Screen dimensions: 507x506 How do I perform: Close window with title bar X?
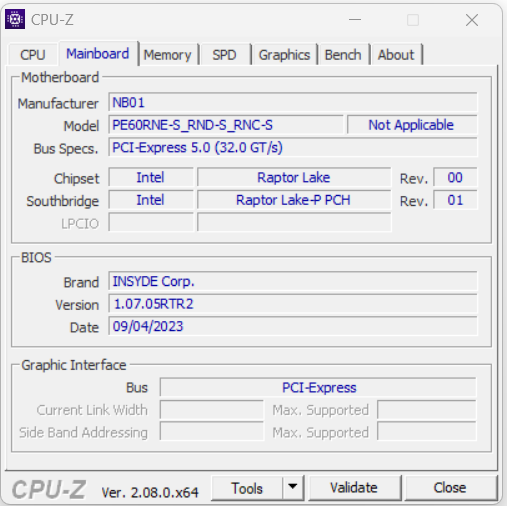pyautogui.click(x=472, y=20)
